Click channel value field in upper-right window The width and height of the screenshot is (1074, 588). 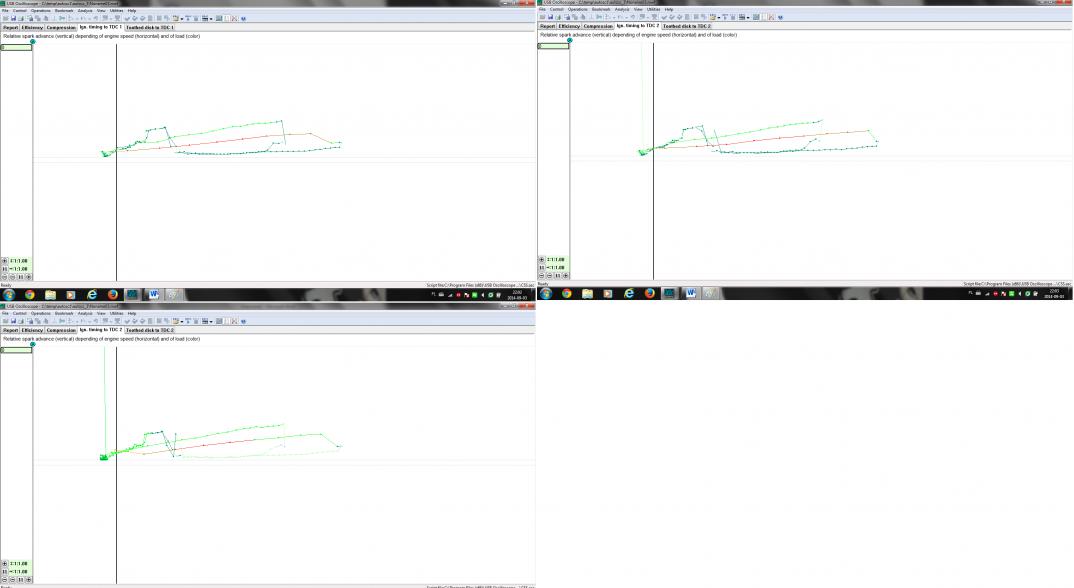553,46
